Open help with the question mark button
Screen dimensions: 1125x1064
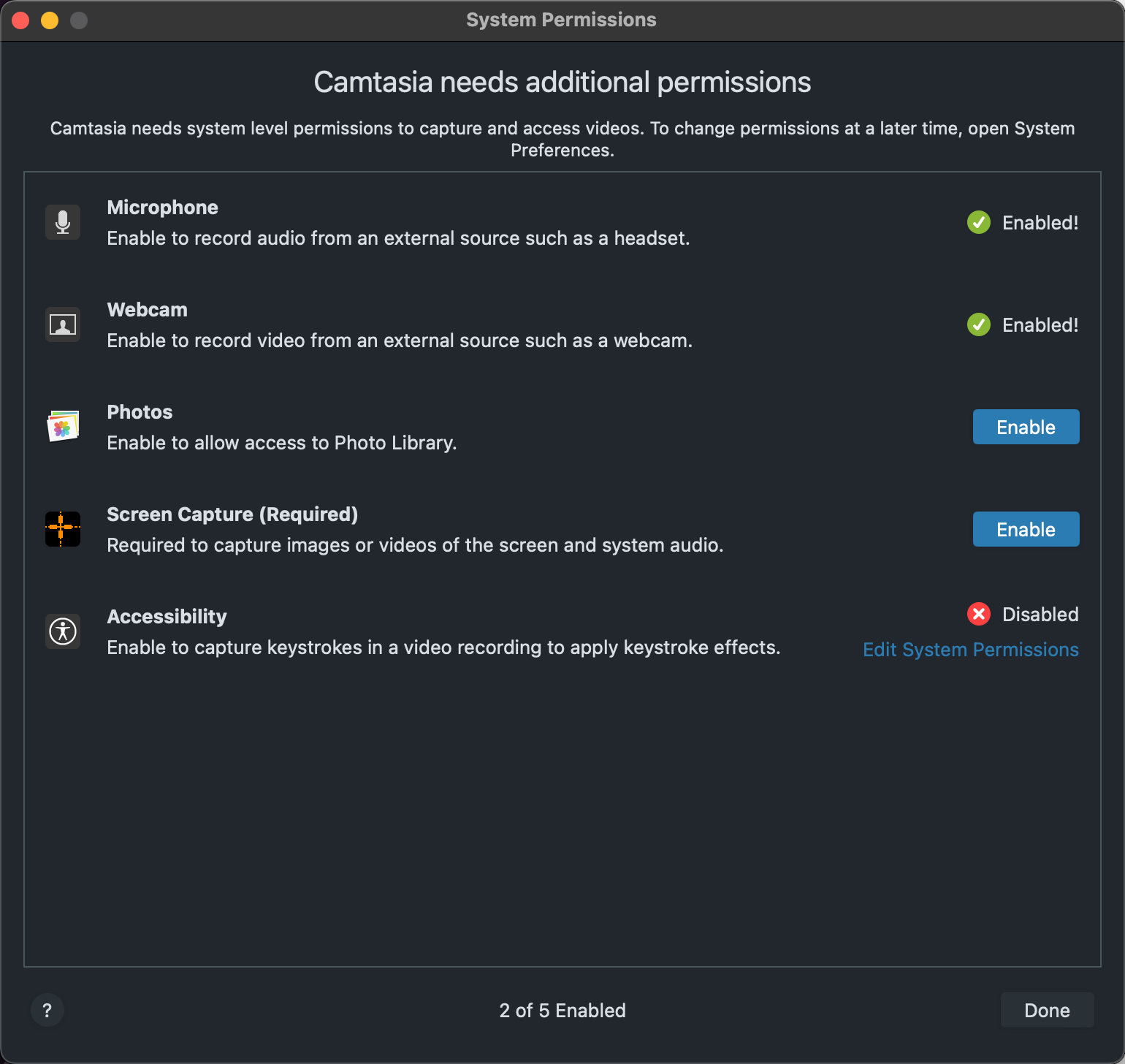click(47, 1010)
